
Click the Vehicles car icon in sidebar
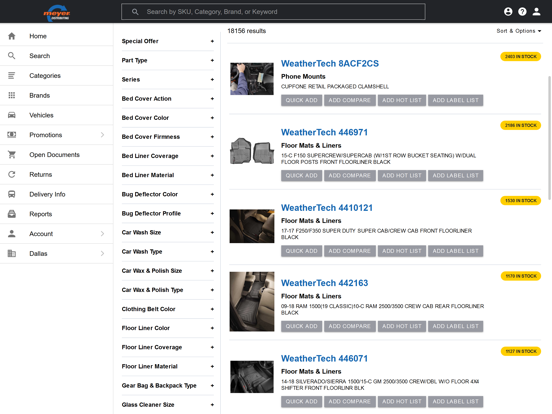coord(12,115)
